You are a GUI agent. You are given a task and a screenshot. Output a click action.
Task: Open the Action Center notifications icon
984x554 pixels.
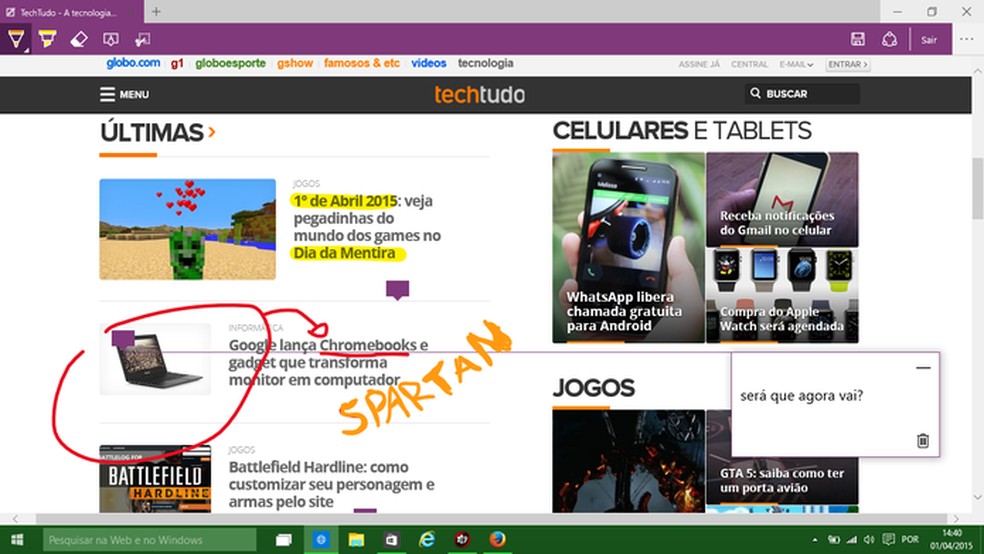(x=888, y=540)
